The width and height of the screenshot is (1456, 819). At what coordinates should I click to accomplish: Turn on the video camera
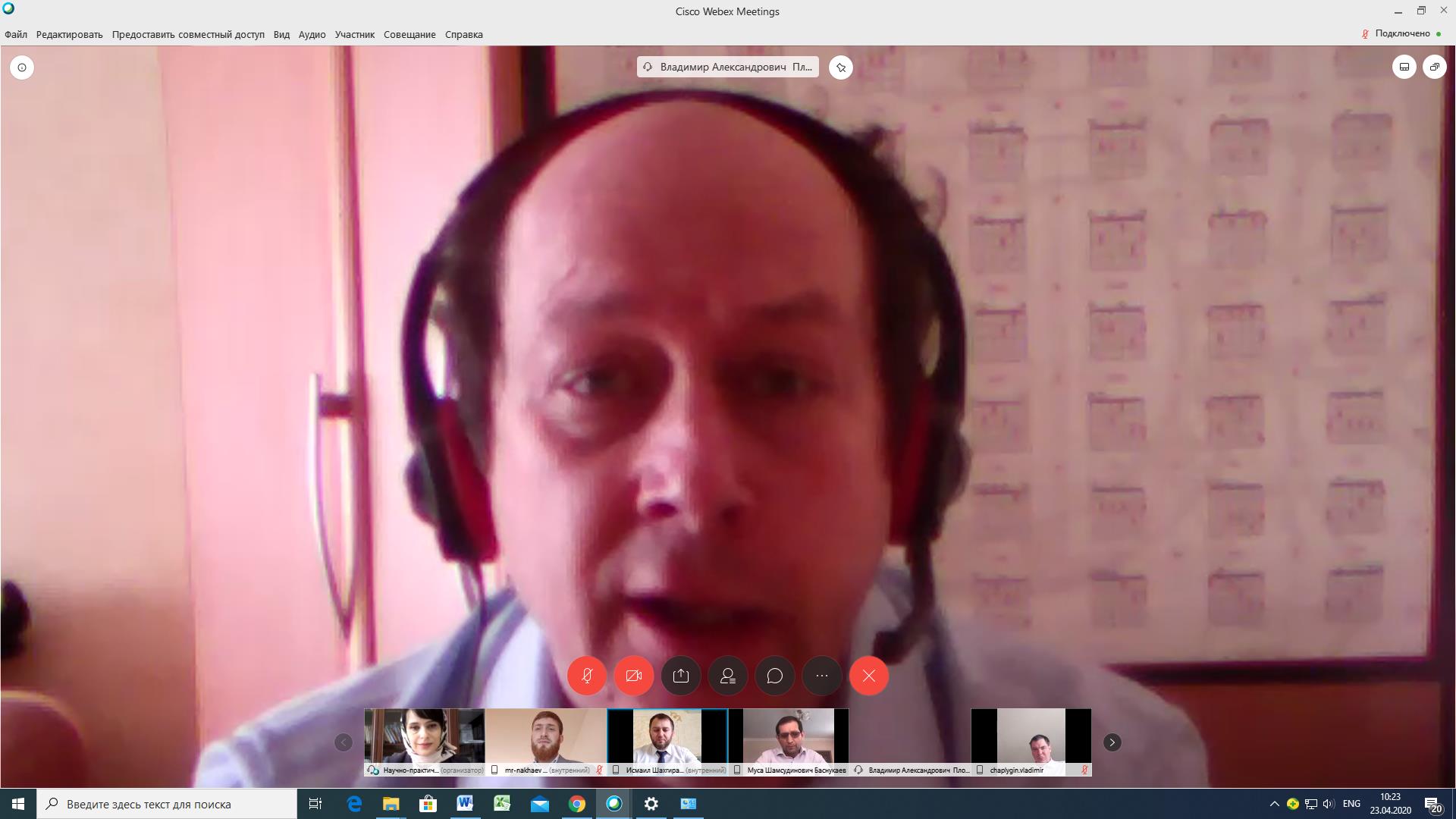click(634, 676)
